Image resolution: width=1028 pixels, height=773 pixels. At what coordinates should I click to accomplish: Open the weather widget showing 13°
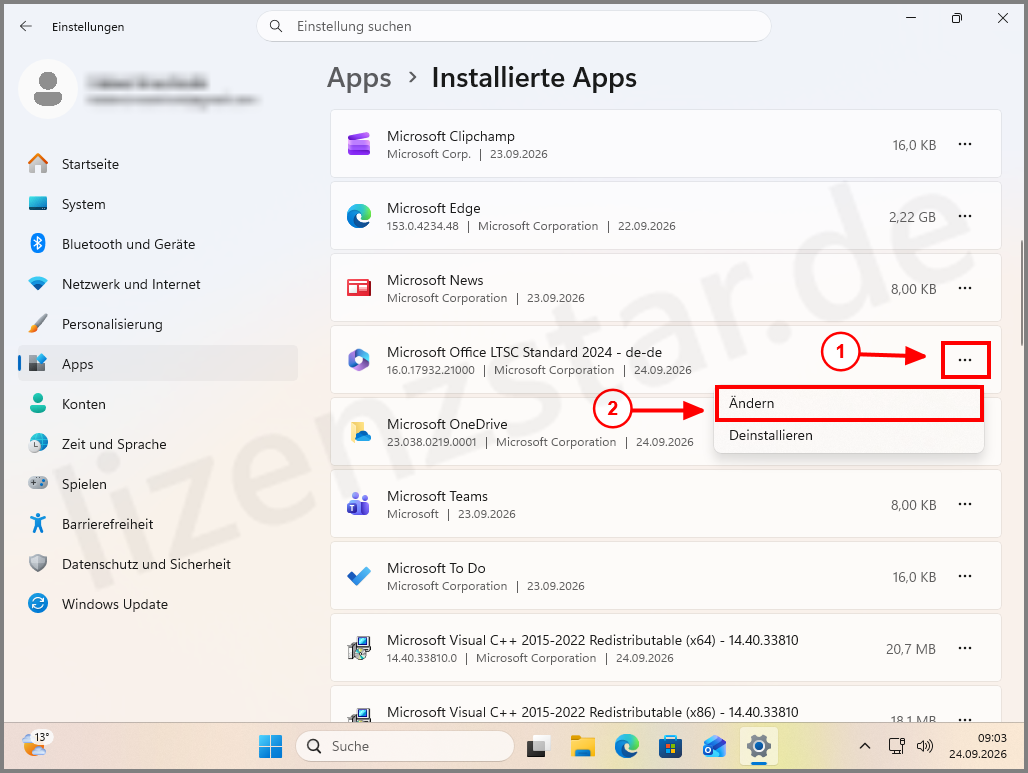point(36,745)
